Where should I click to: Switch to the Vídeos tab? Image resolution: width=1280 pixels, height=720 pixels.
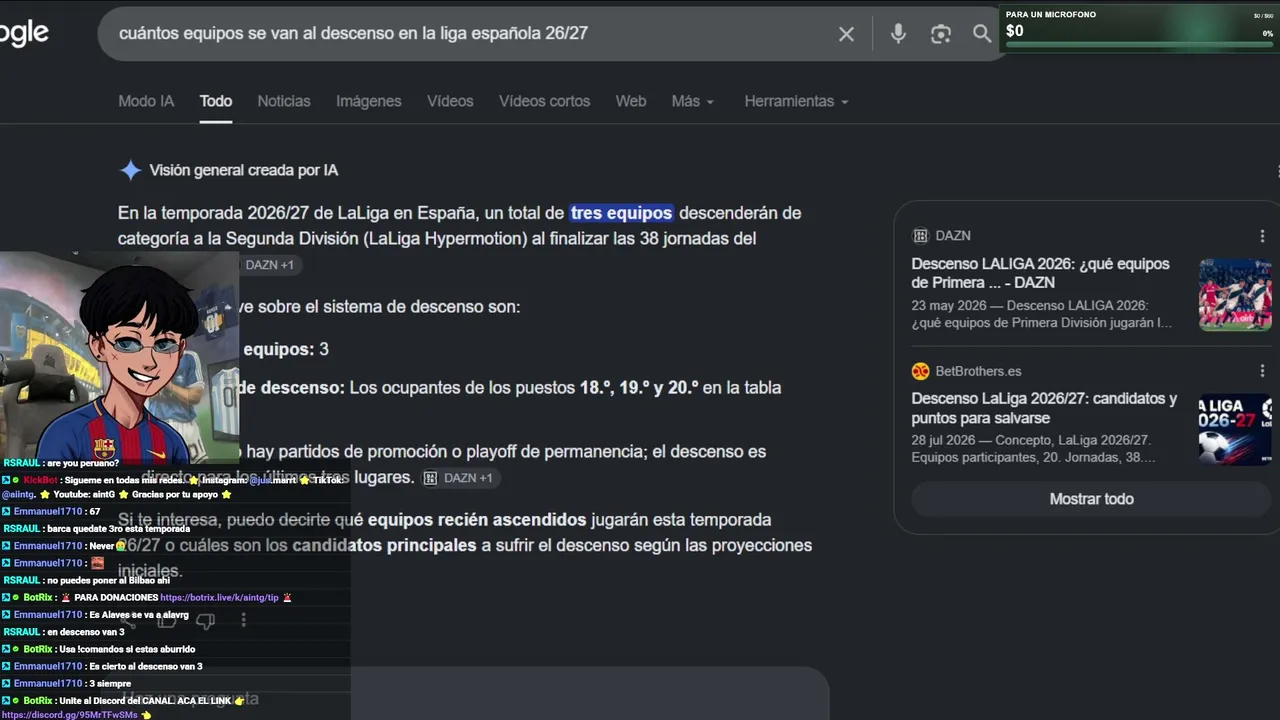click(450, 101)
